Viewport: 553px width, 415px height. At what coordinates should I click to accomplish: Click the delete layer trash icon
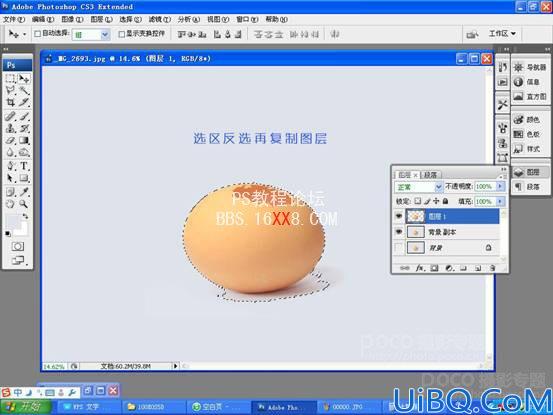click(x=492, y=268)
